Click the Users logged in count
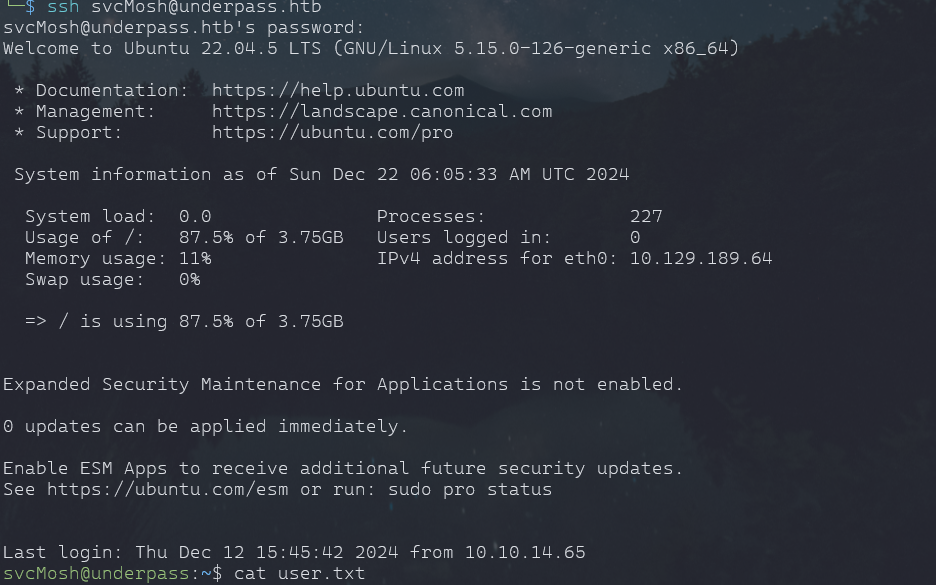936x585 pixels. [x=635, y=237]
